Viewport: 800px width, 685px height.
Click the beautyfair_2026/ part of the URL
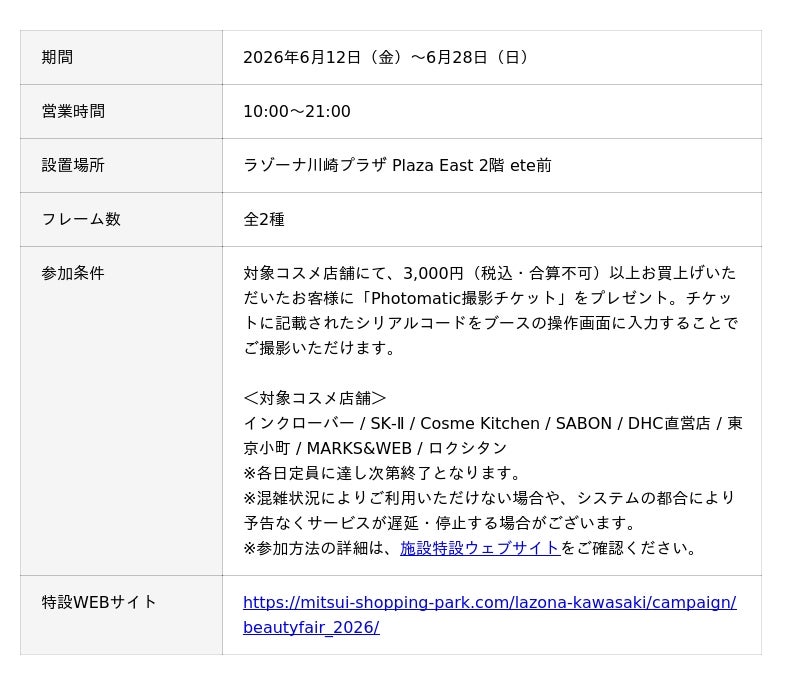tap(311, 627)
